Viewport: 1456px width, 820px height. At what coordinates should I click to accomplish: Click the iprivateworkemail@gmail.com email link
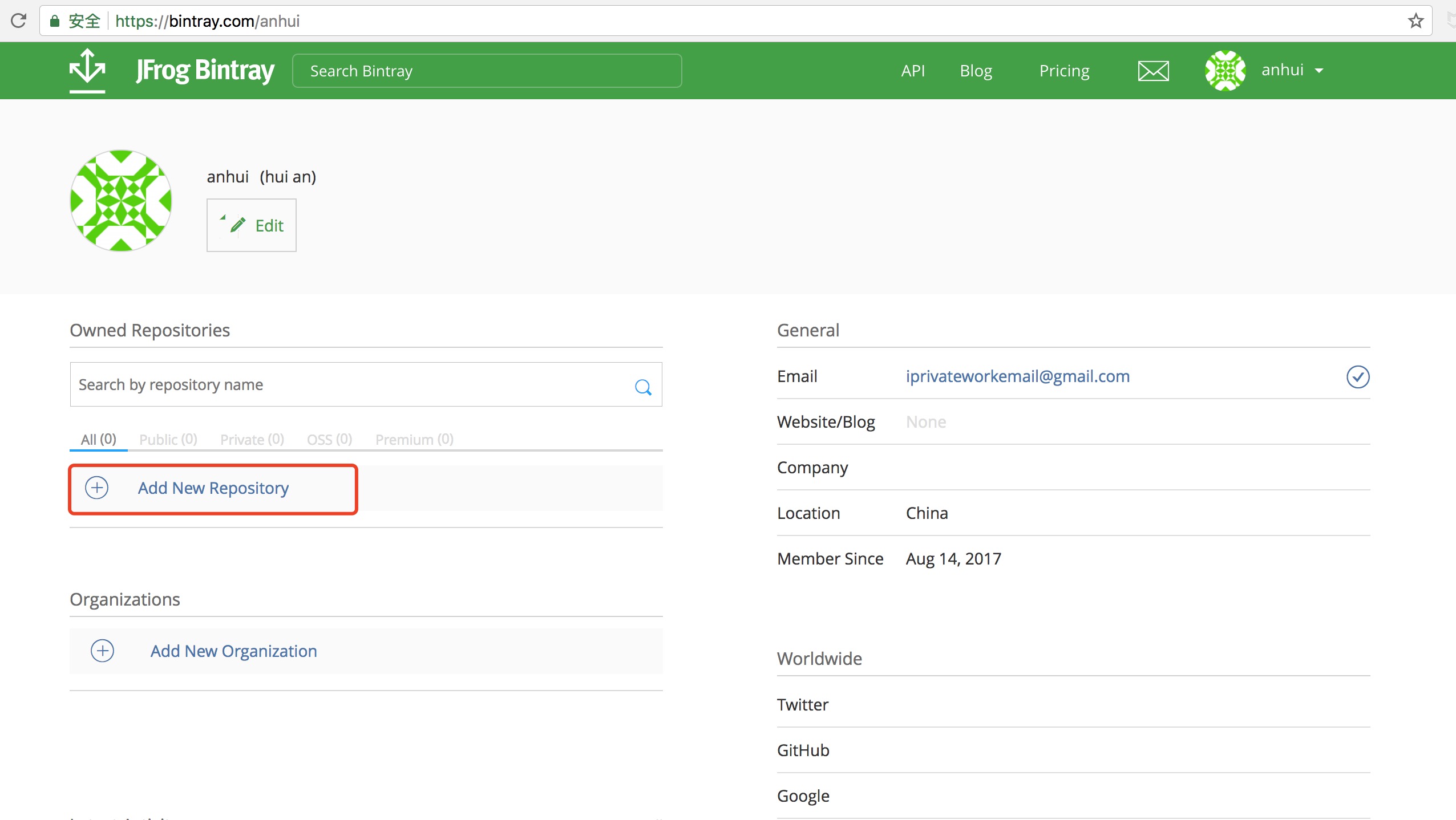coord(1018,375)
